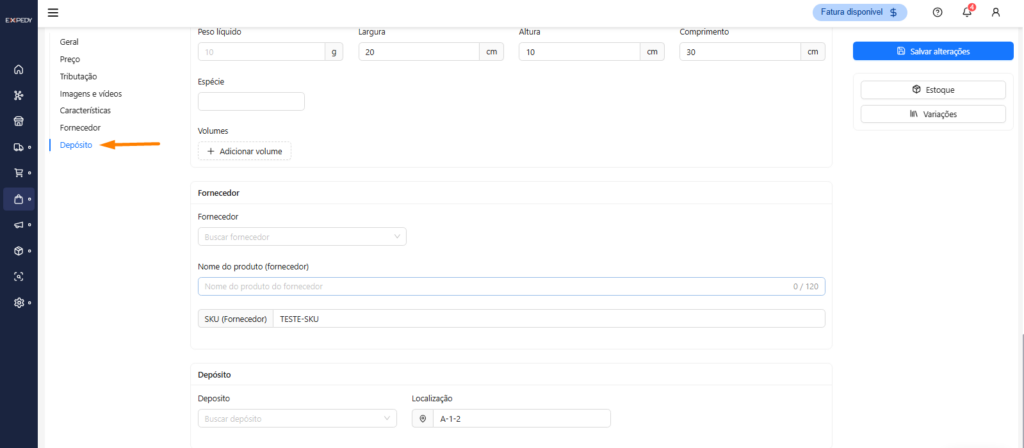Open the box inventory icon in sidebar

pyautogui.click(x=18, y=251)
